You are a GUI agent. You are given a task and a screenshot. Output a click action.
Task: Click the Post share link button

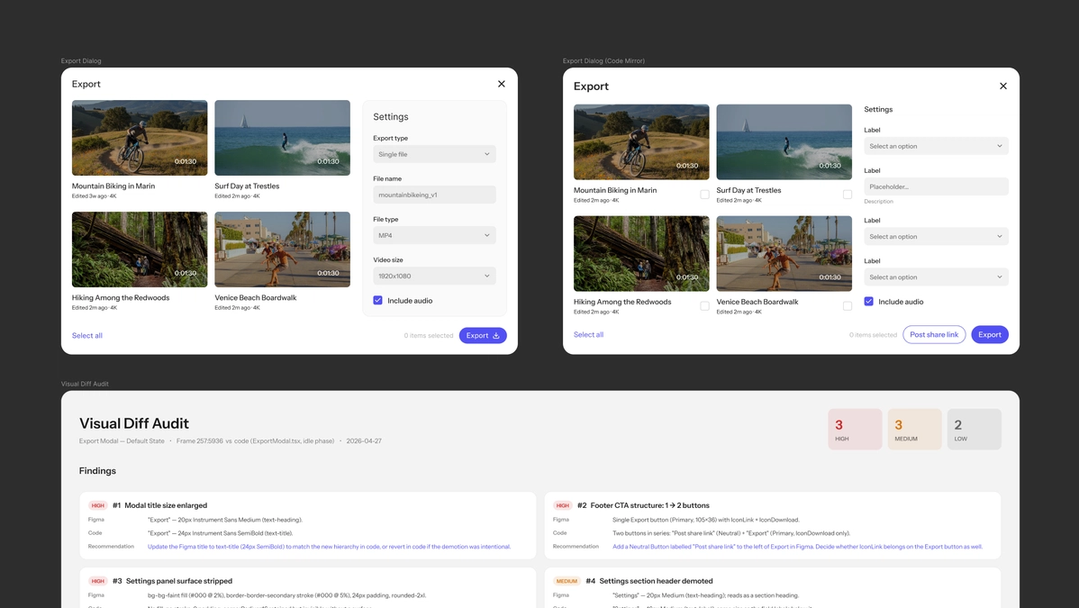pyautogui.click(x=934, y=334)
